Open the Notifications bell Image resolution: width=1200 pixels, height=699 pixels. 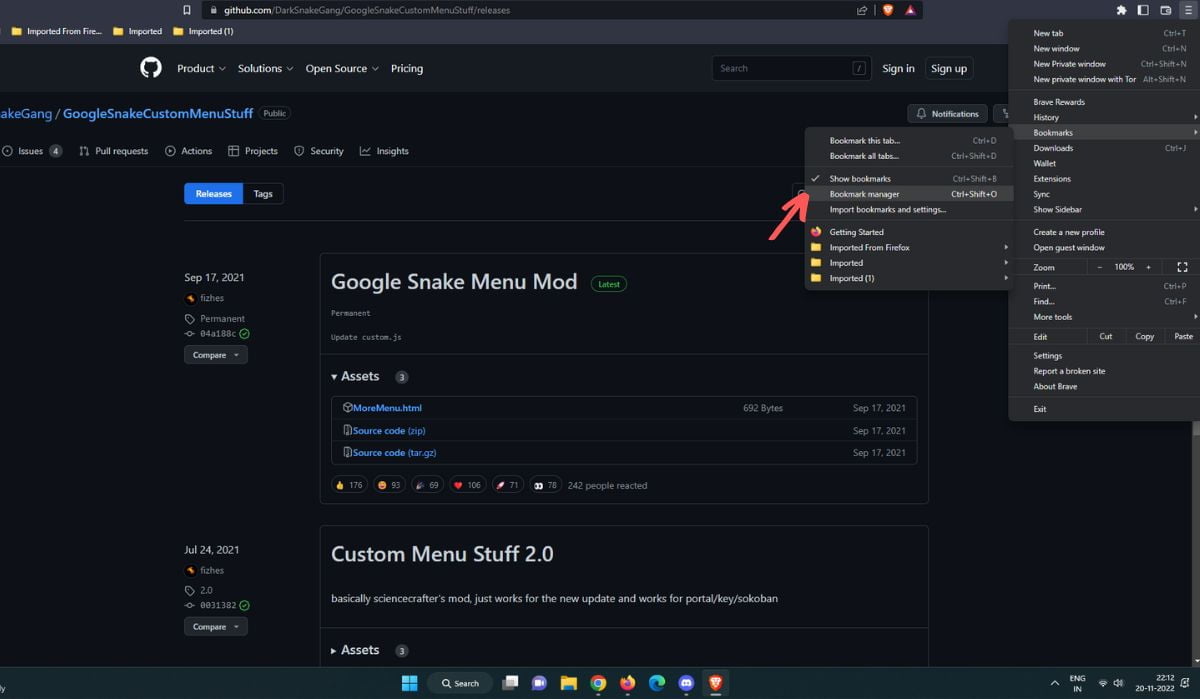pos(946,113)
